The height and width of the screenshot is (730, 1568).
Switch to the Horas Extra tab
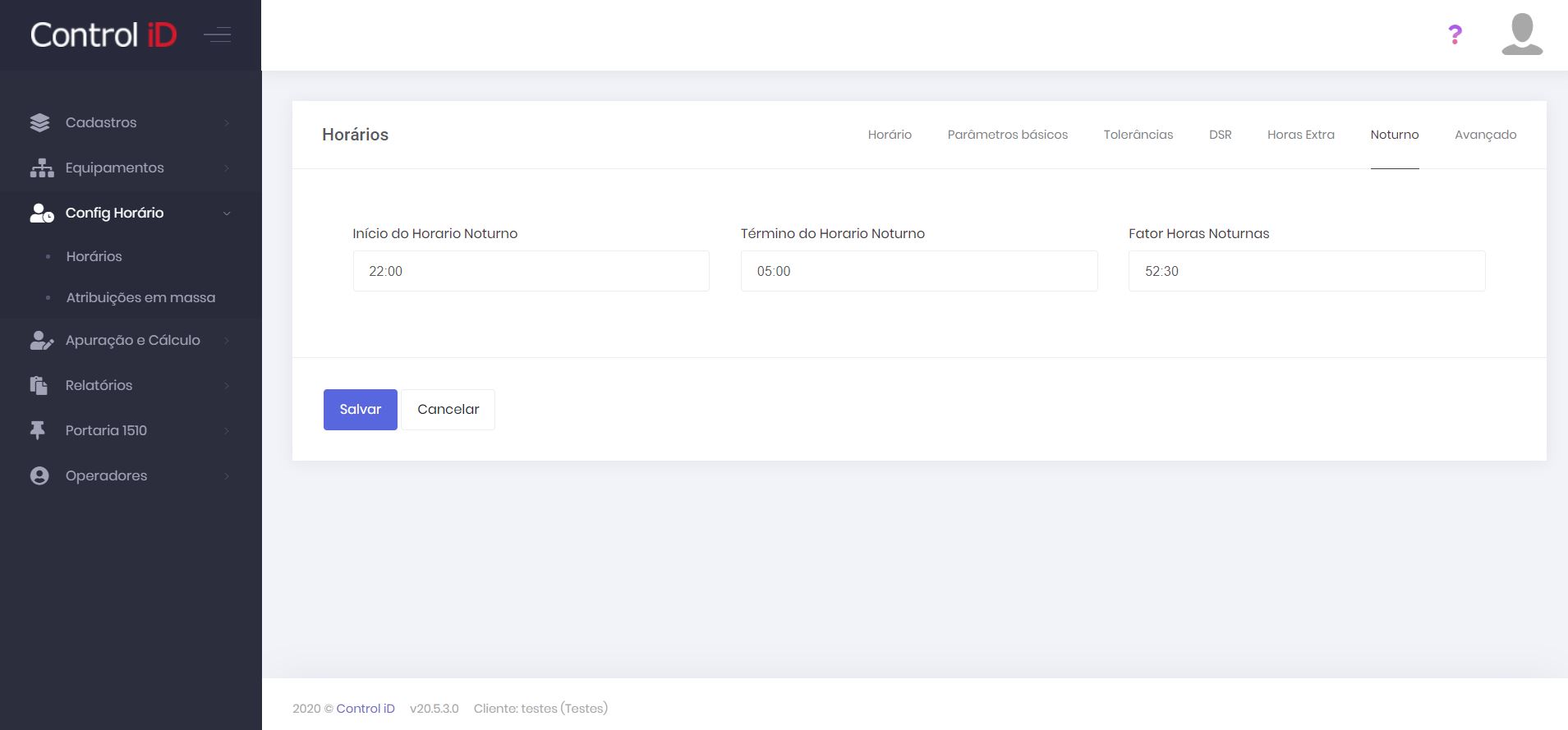click(1300, 135)
